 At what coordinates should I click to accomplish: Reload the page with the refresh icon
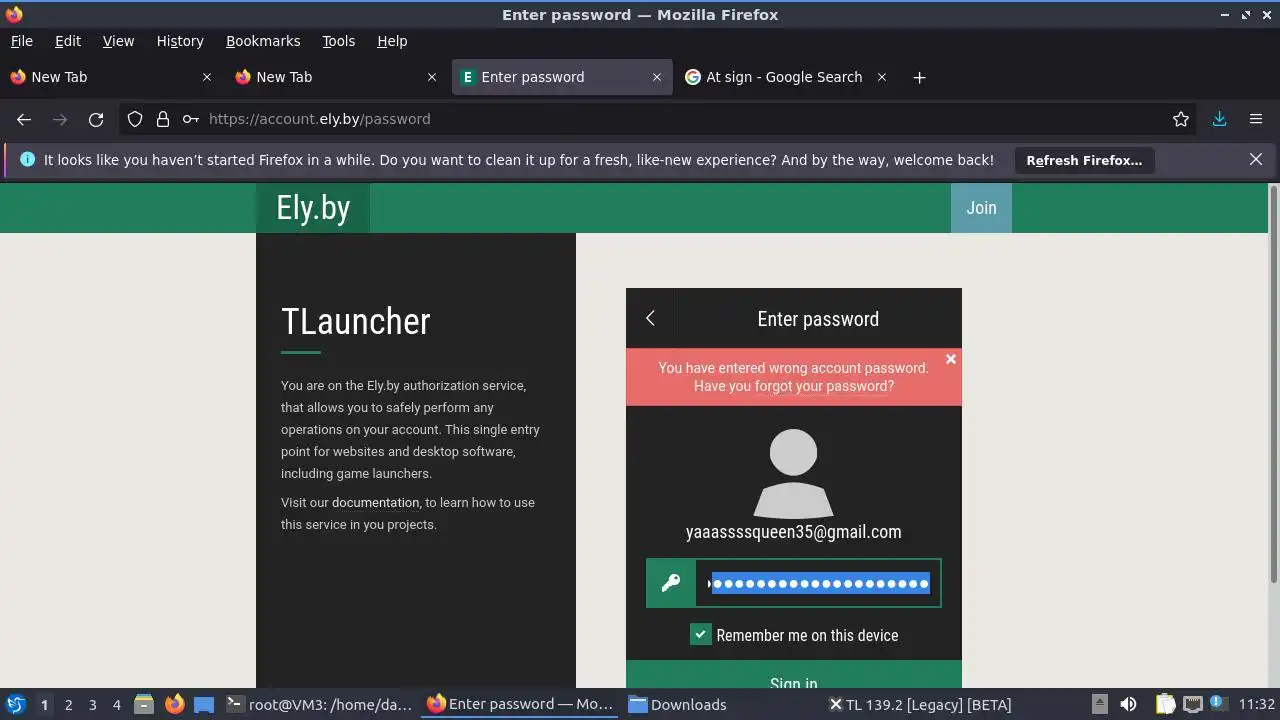pyautogui.click(x=96, y=119)
